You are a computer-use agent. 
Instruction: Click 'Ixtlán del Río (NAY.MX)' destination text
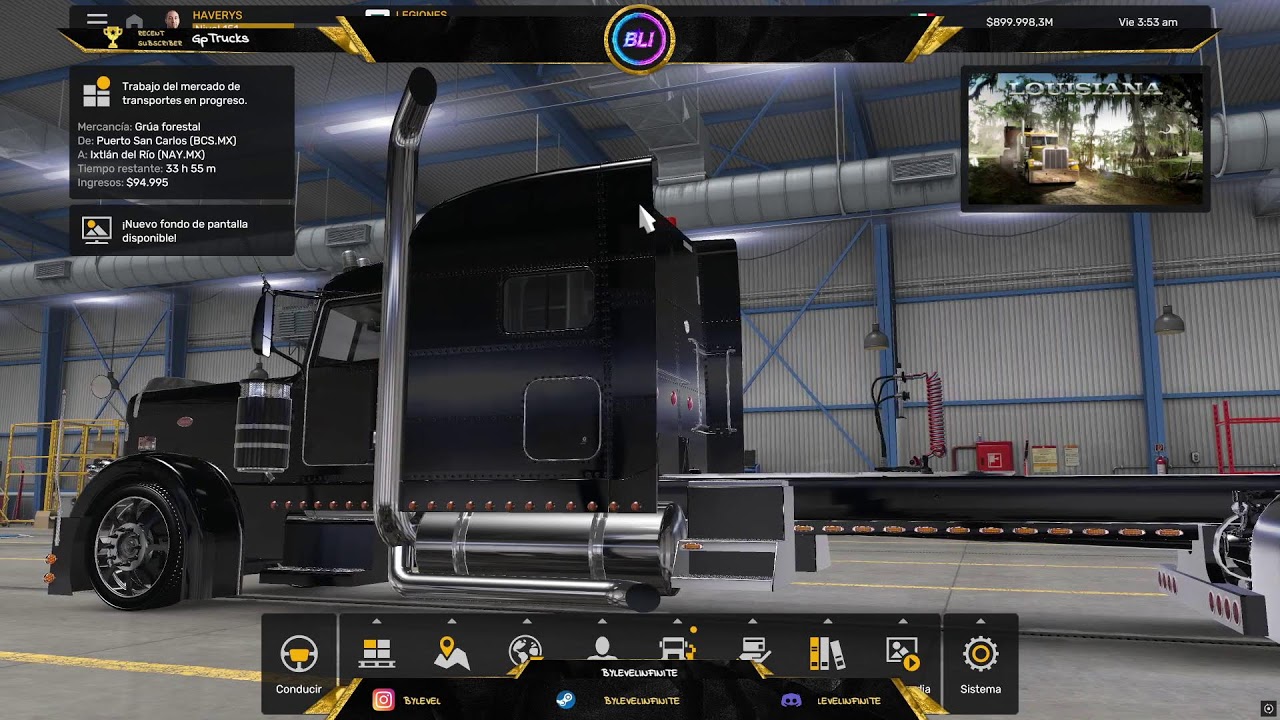click(x=147, y=155)
